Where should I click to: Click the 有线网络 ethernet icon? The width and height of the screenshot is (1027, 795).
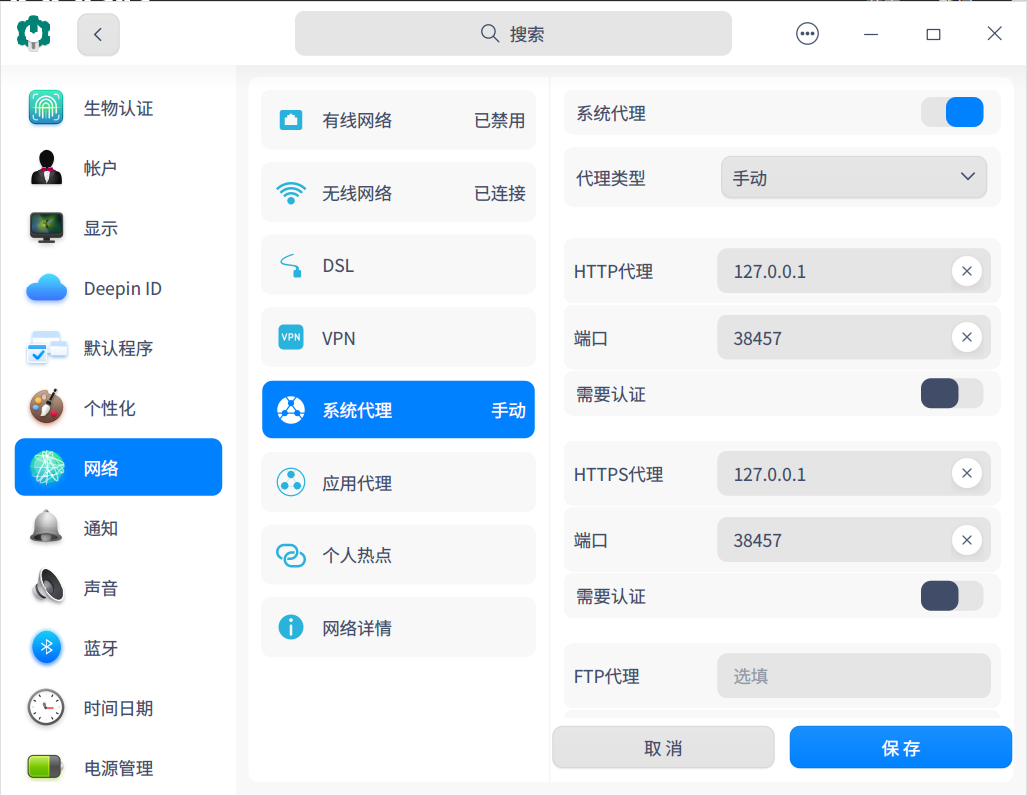pyautogui.click(x=291, y=120)
